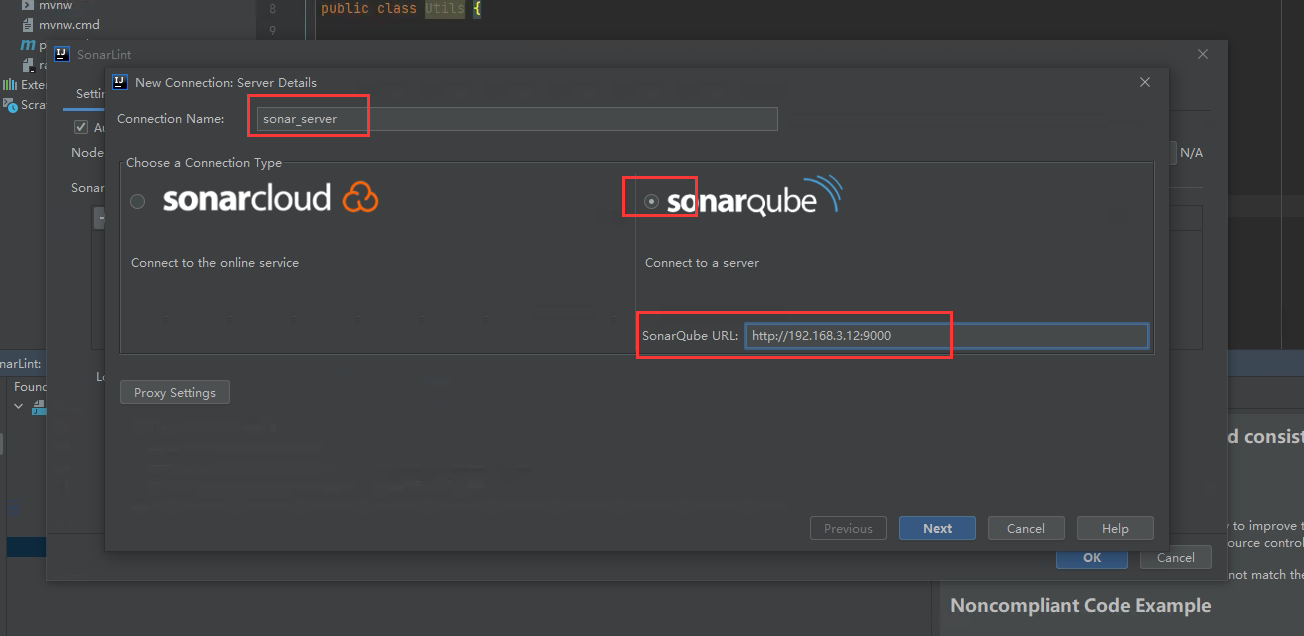
Task: Close the New Connection dialog
Action: (1145, 82)
